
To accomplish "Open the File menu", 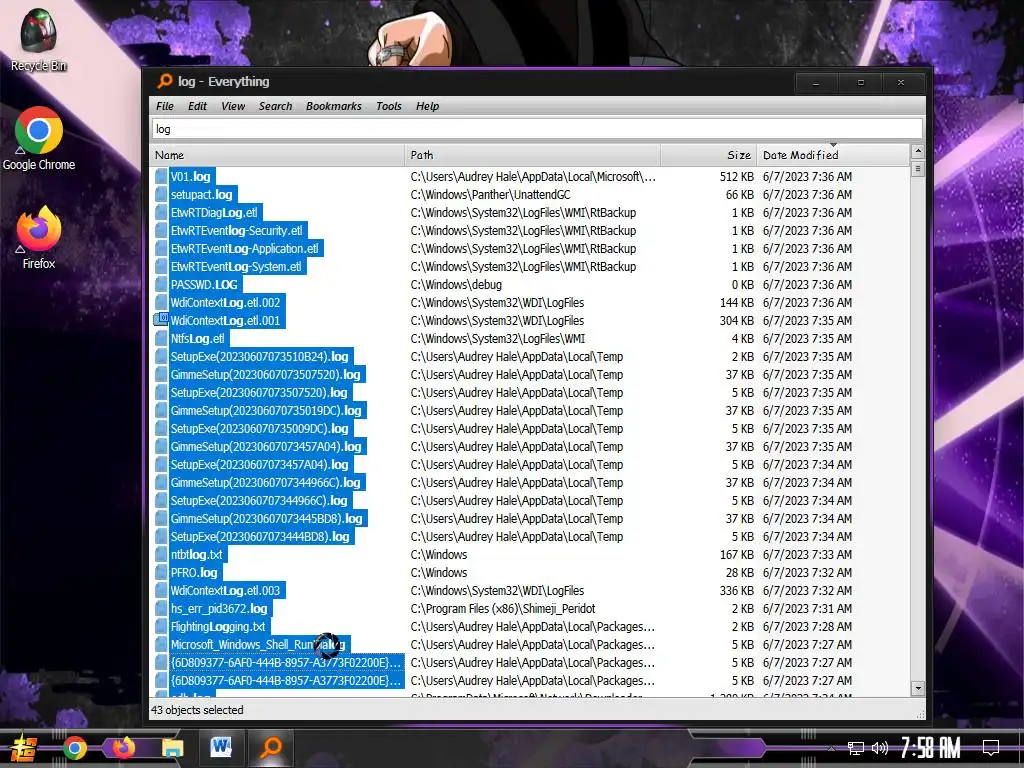I will tap(165, 106).
